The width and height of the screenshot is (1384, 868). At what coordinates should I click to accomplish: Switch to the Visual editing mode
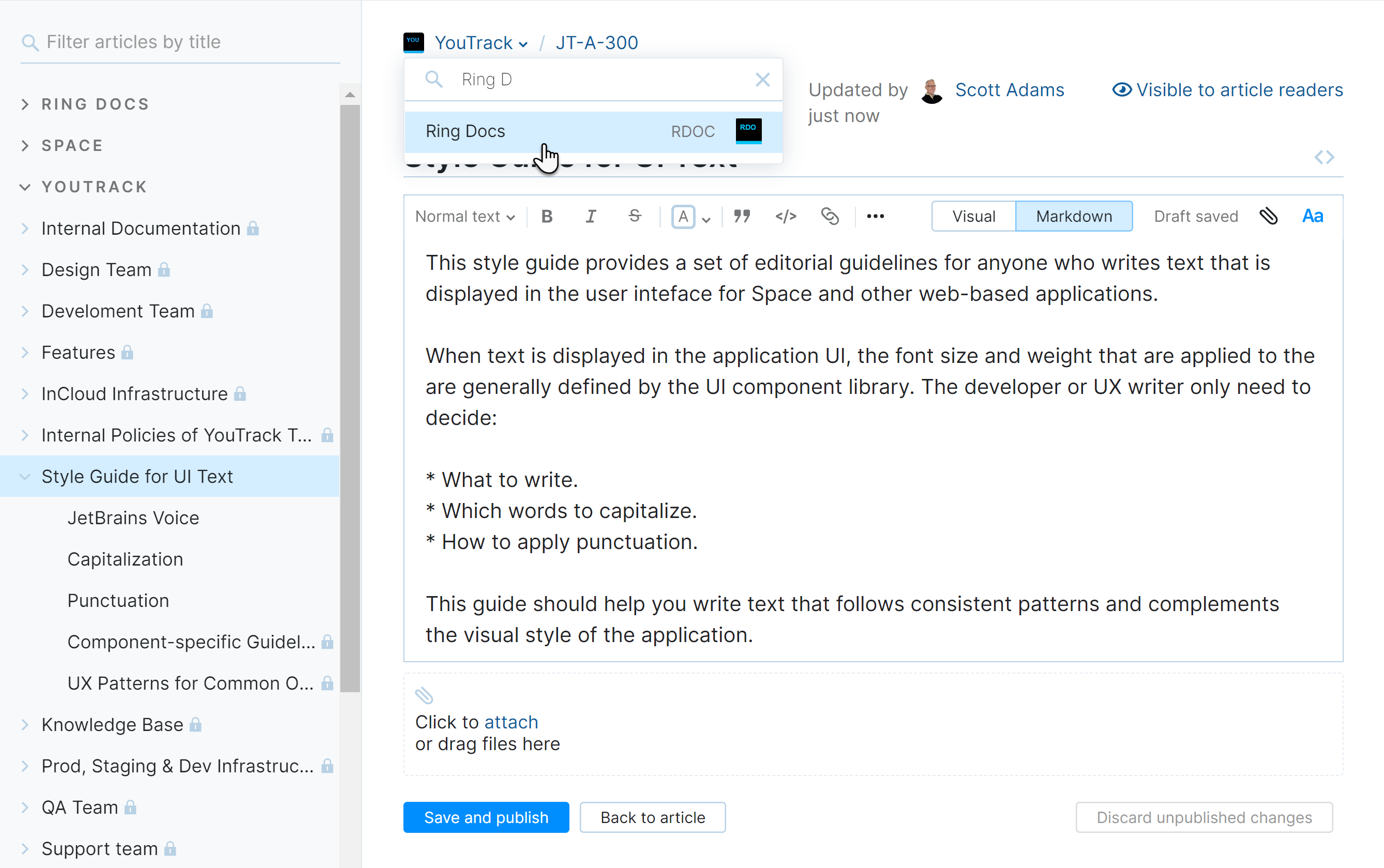click(x=973, y=216)
